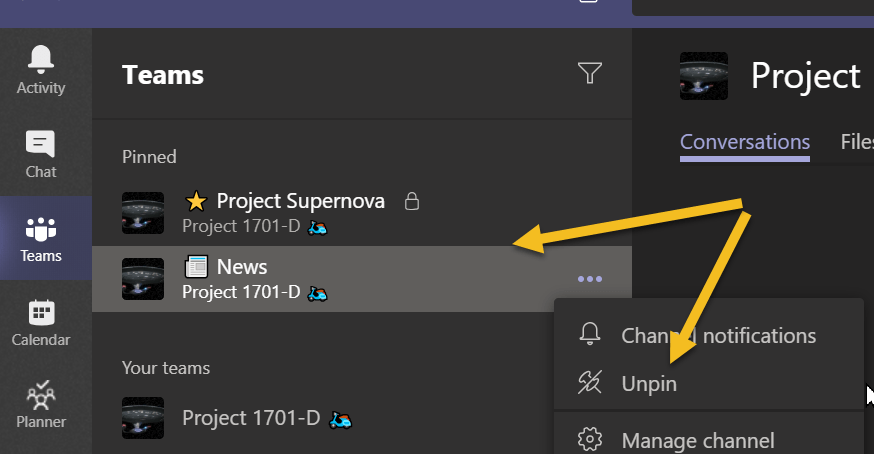This screenshot has width=874, height=454.
Task: Open the pinned Project Supernova channel
Action: coord(300,201)
